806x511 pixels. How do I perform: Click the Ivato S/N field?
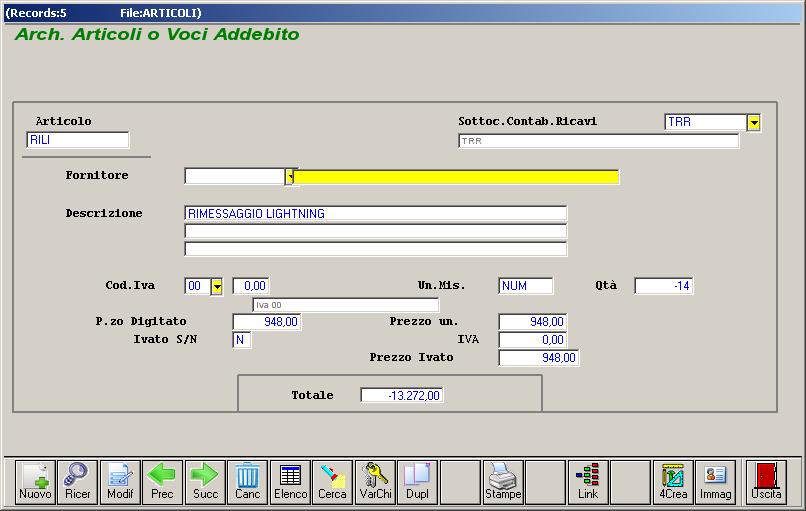(x=242, y=340)
